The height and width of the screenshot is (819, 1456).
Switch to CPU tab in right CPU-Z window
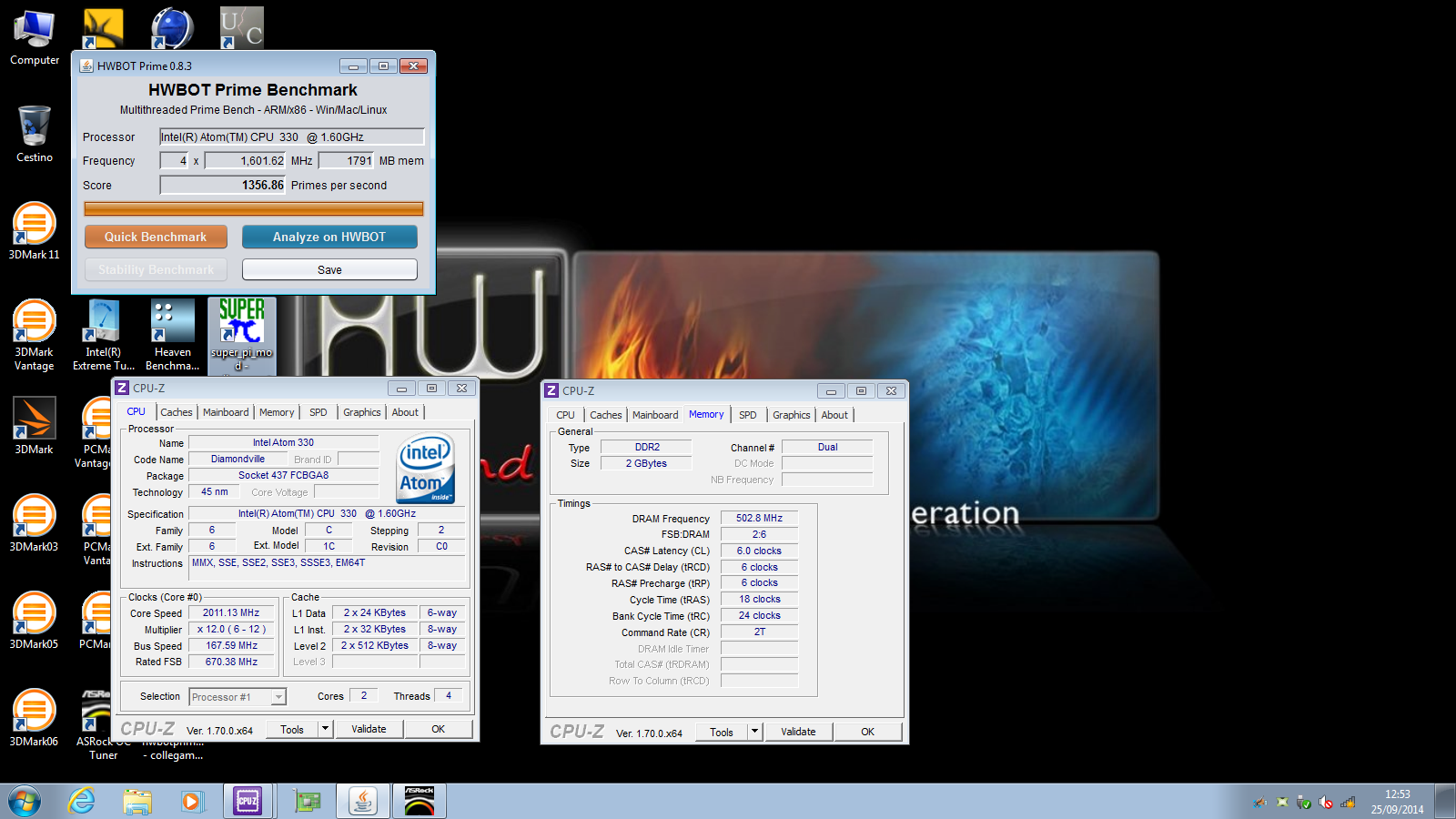566,415
